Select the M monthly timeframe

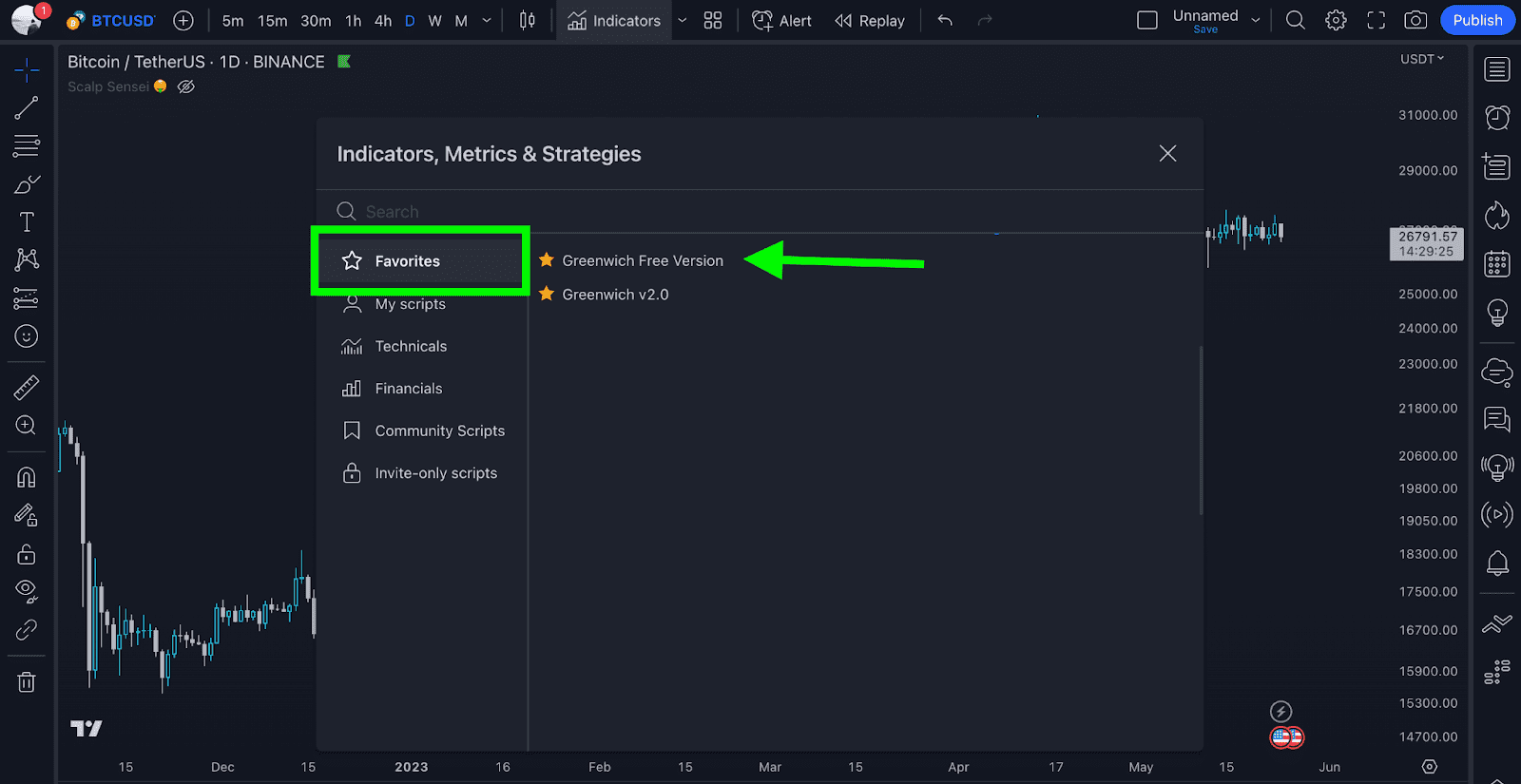[461, 20]
